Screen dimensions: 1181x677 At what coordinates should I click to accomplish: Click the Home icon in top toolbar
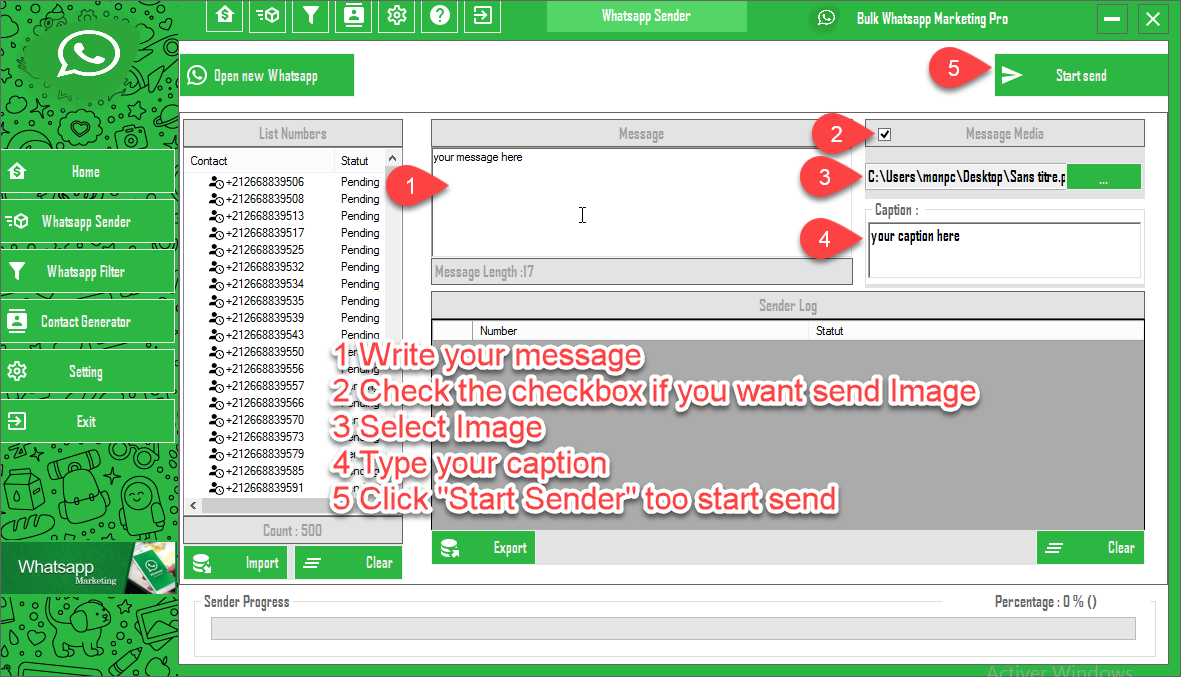pos(225,16)
